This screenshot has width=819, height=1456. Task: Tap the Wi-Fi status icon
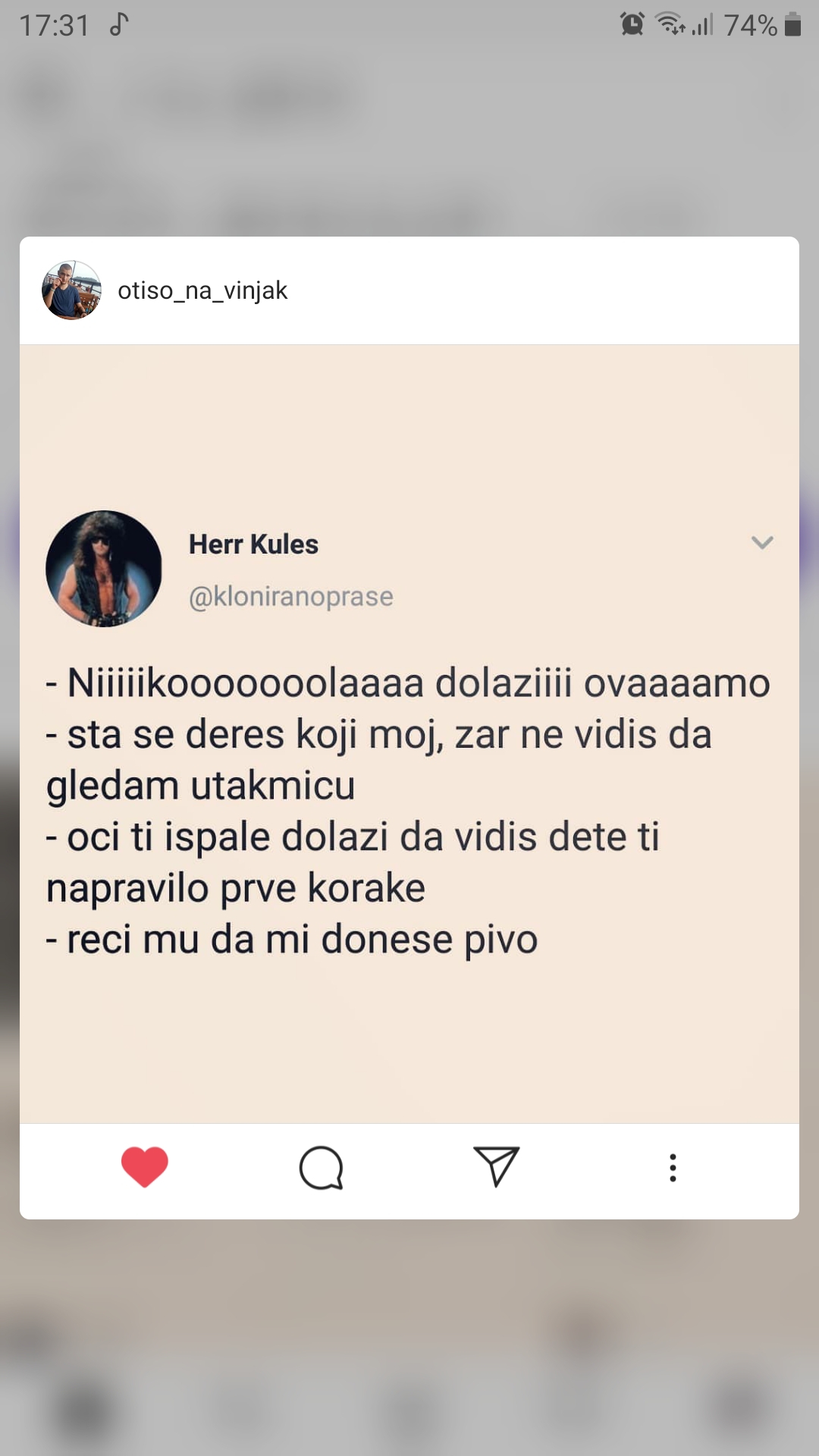670,24
